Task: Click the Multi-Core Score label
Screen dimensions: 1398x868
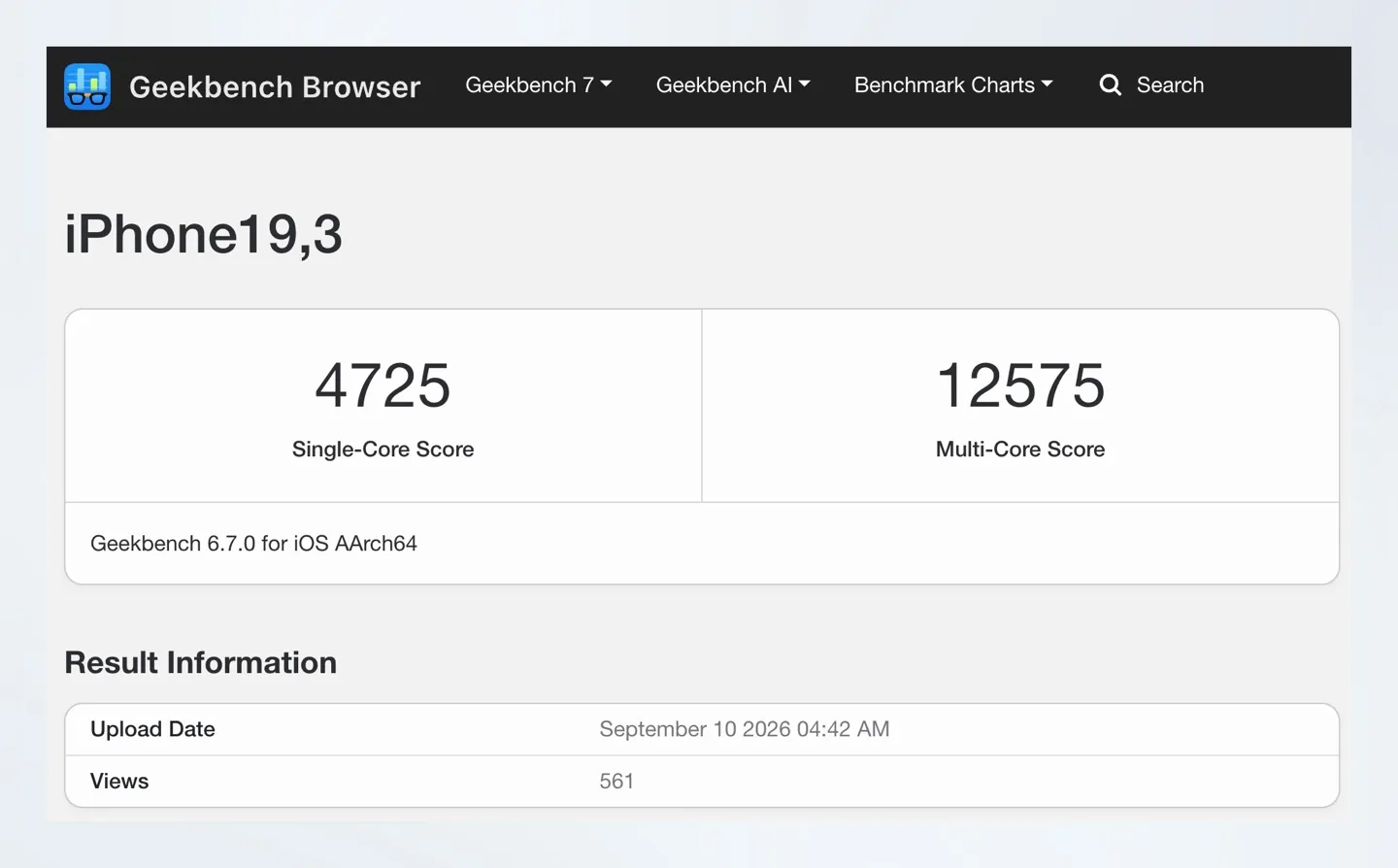Action: point(1020,450)
